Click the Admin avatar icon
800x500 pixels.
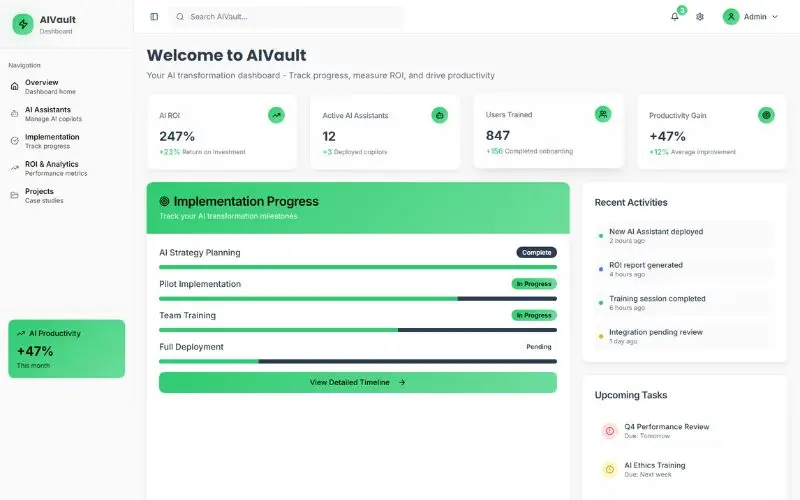point(731,17)
